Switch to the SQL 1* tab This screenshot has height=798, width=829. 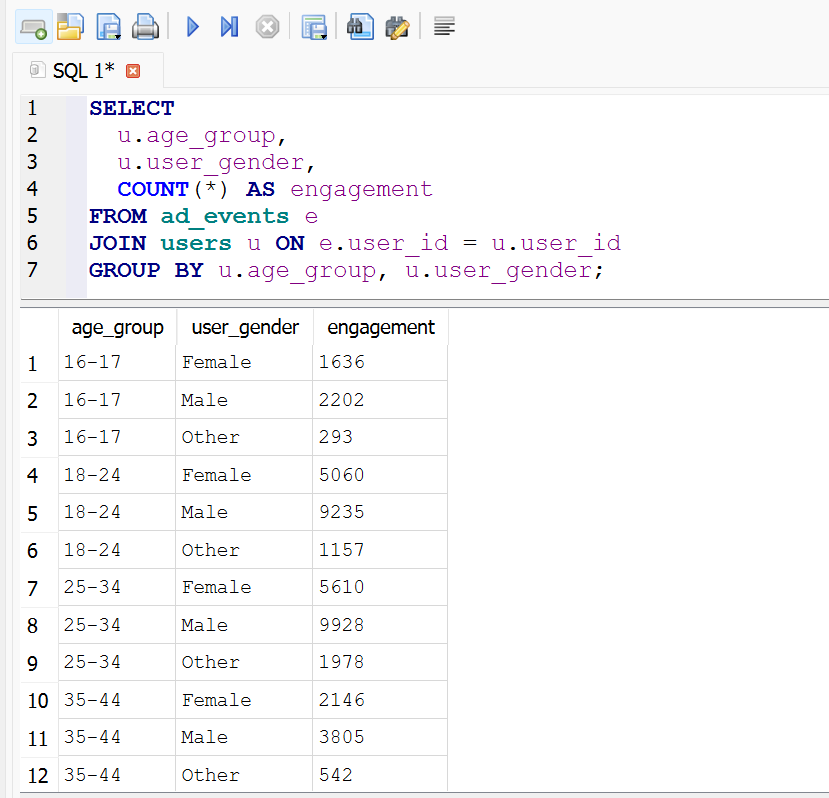coord(82,71)
